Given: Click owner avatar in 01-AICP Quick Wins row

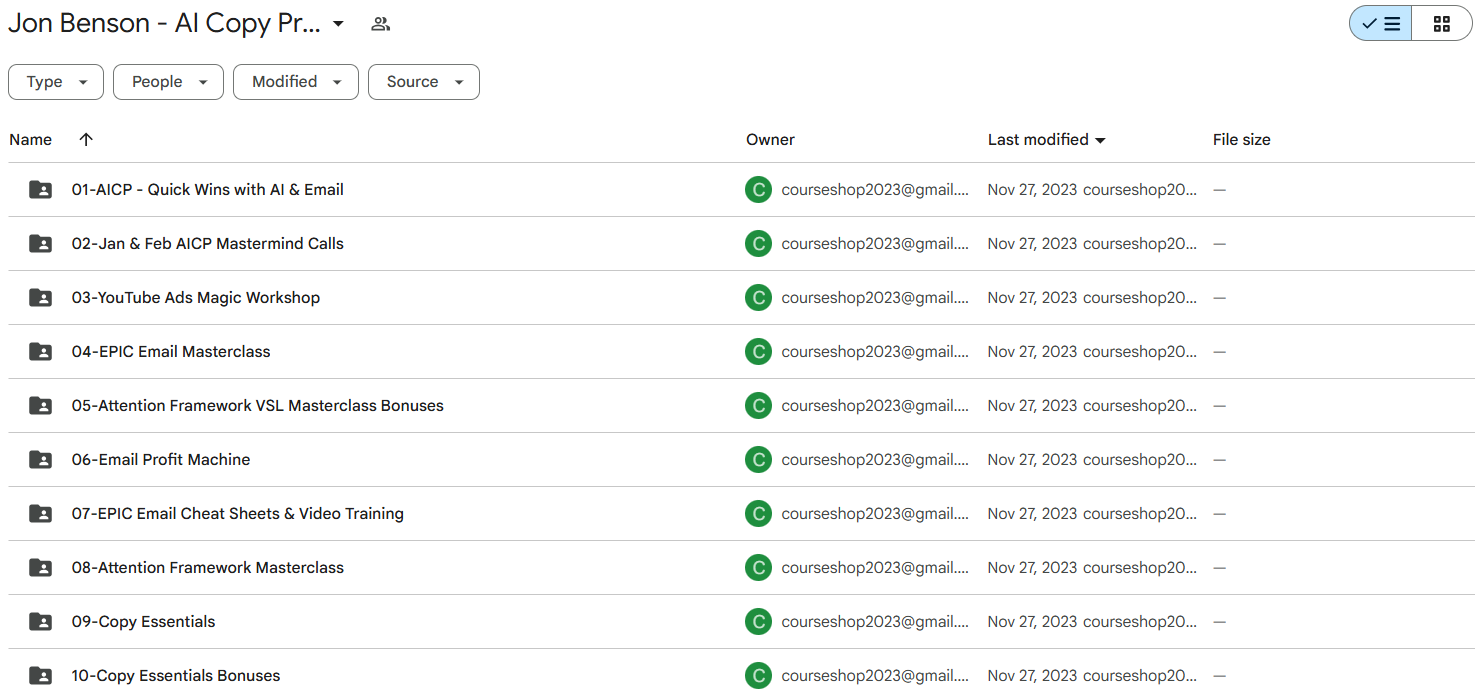Looking at the screenshot, I should coord(758,190).
